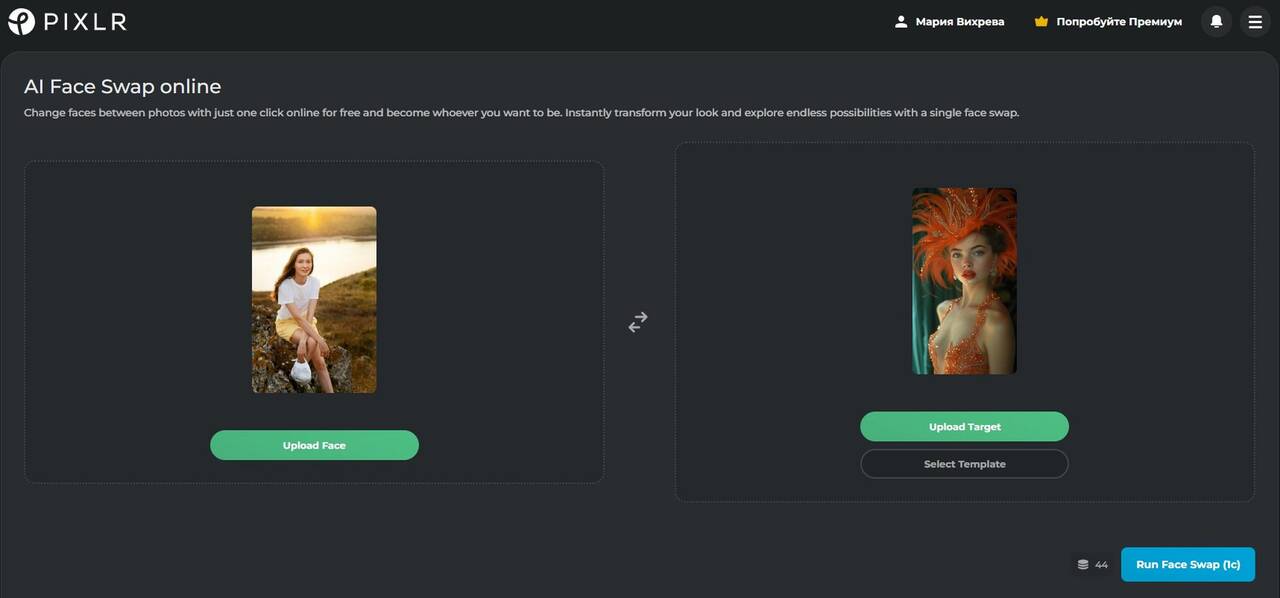Screen dimensions: 1280x598
Task: Click the Select Template button
Action: pos(964,464)
